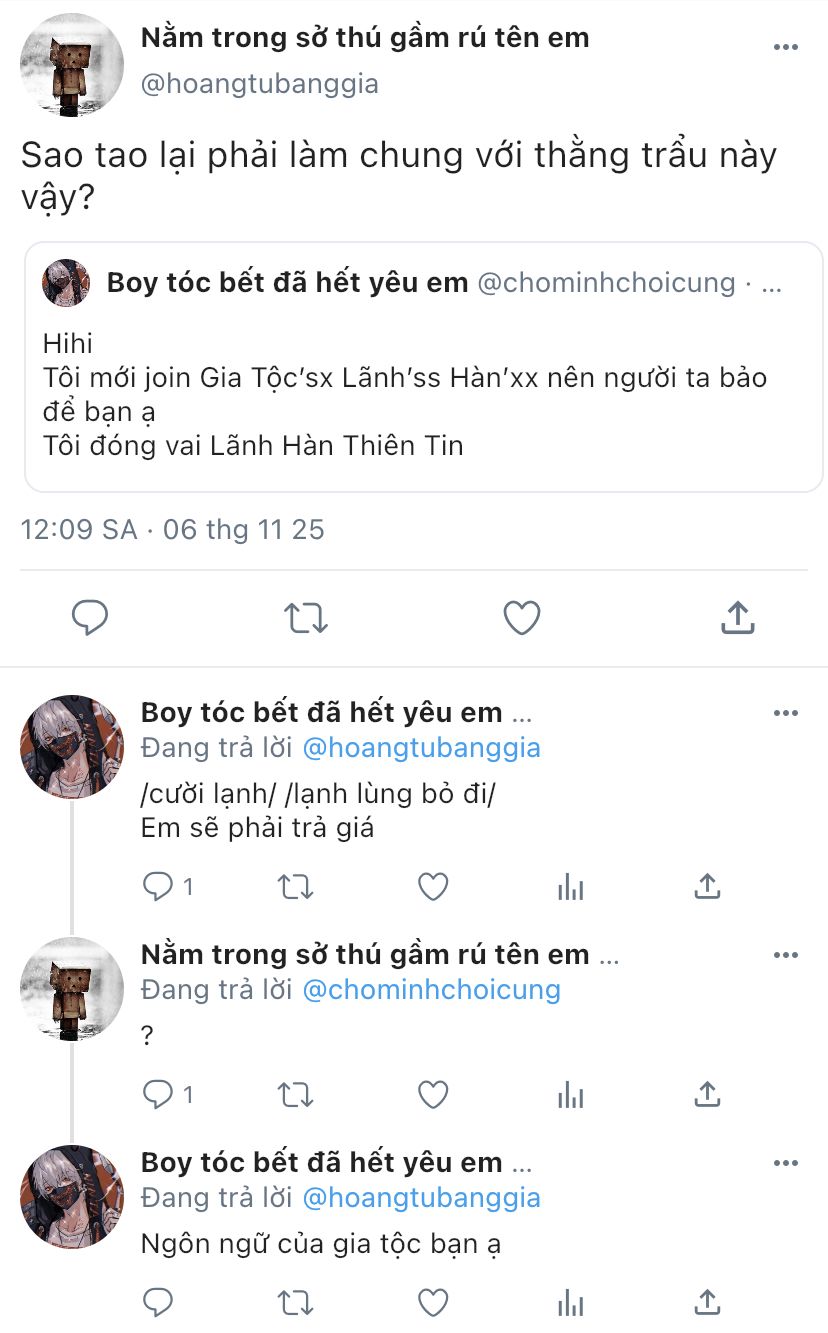Share the main tweet
Image resolution: width=828 pixels, height=1333 pixels.
(737, 618)
